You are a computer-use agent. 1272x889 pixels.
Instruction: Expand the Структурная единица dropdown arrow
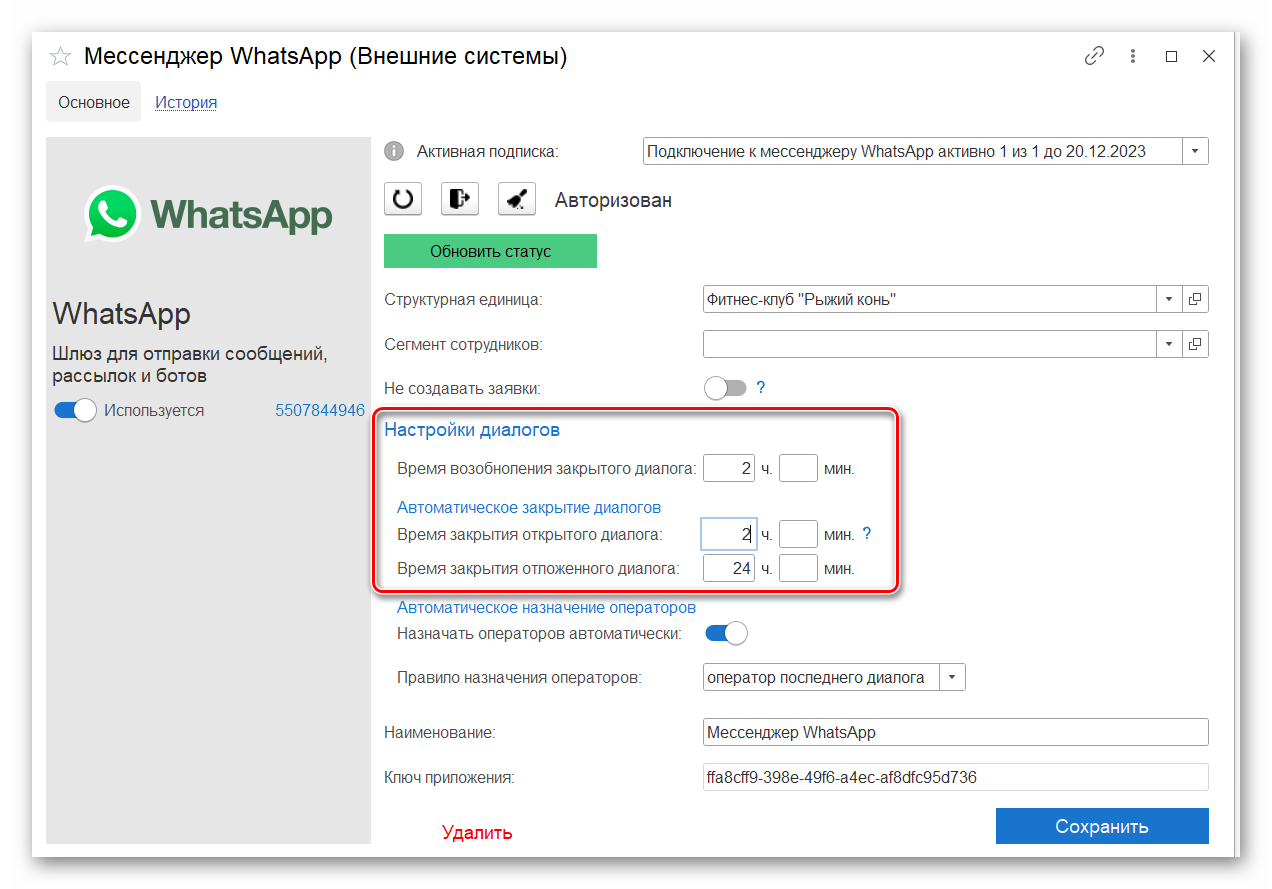pyautogui.click(x=1170, y=299)
